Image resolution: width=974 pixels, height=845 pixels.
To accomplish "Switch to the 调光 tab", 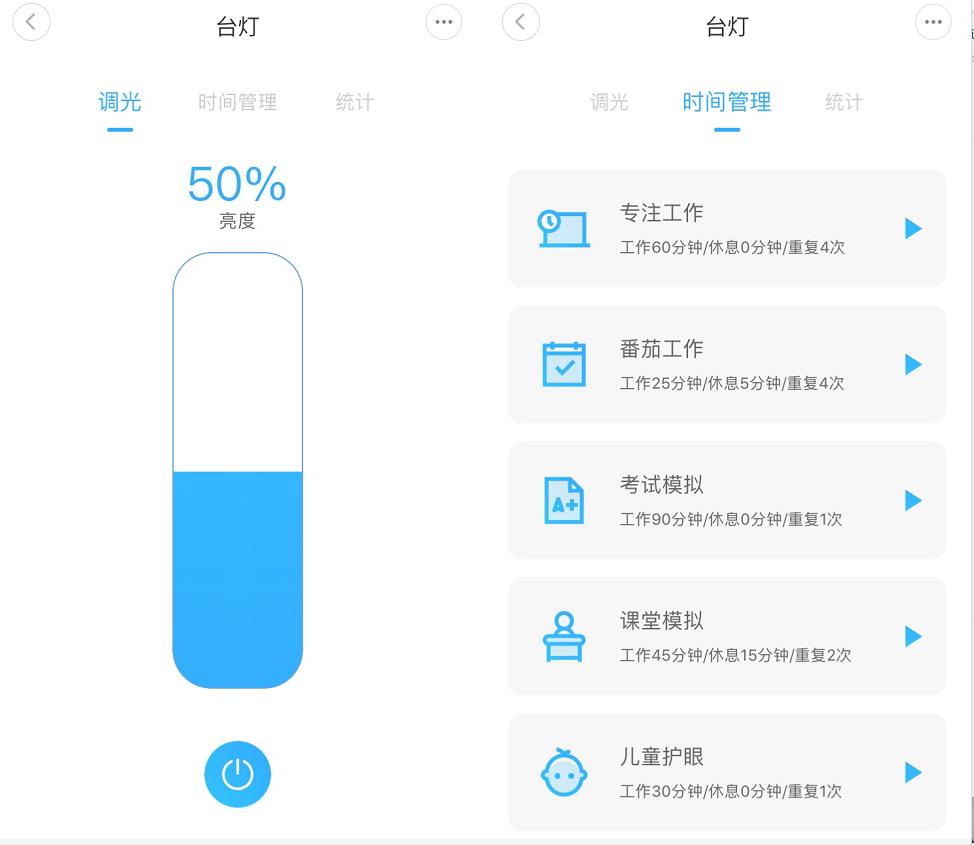I will click(120, 101).
